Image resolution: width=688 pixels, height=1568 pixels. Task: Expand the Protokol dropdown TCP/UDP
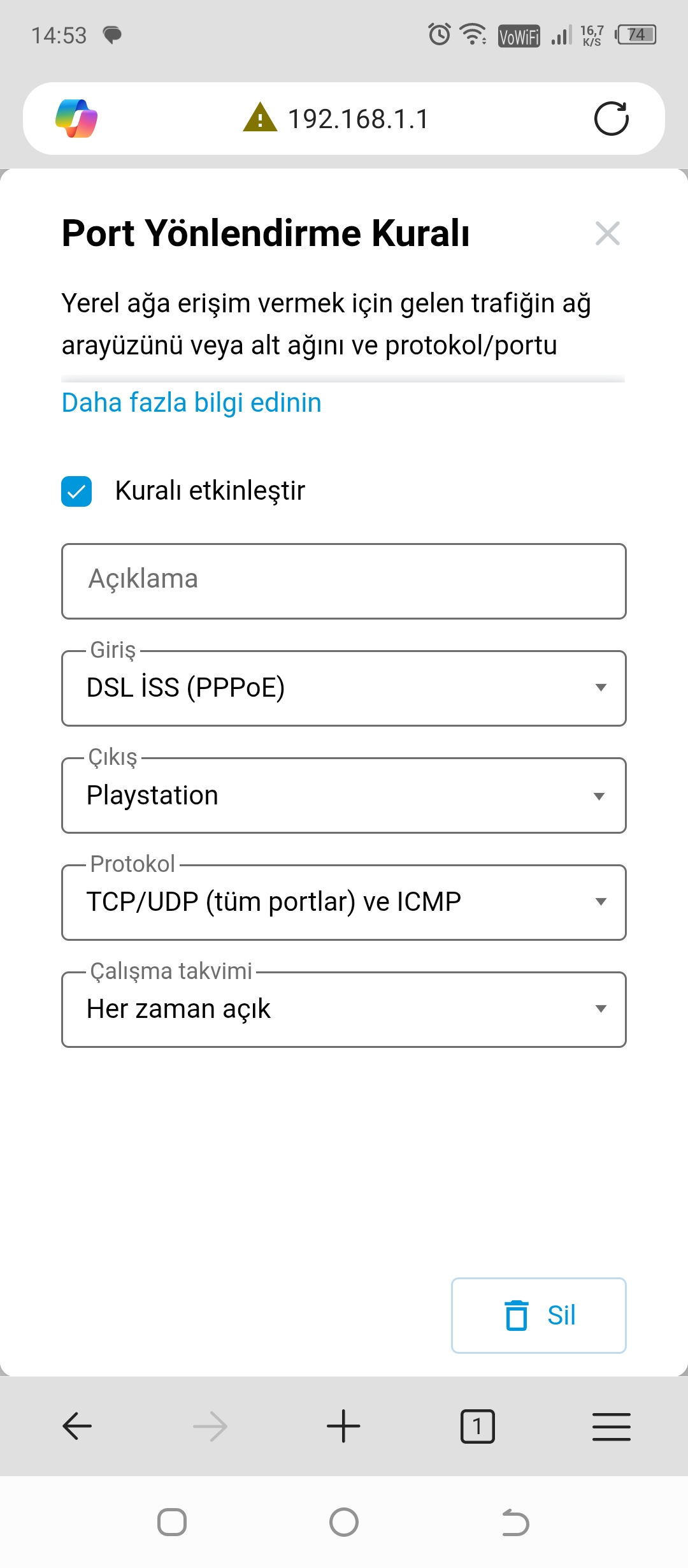point(344,903)
